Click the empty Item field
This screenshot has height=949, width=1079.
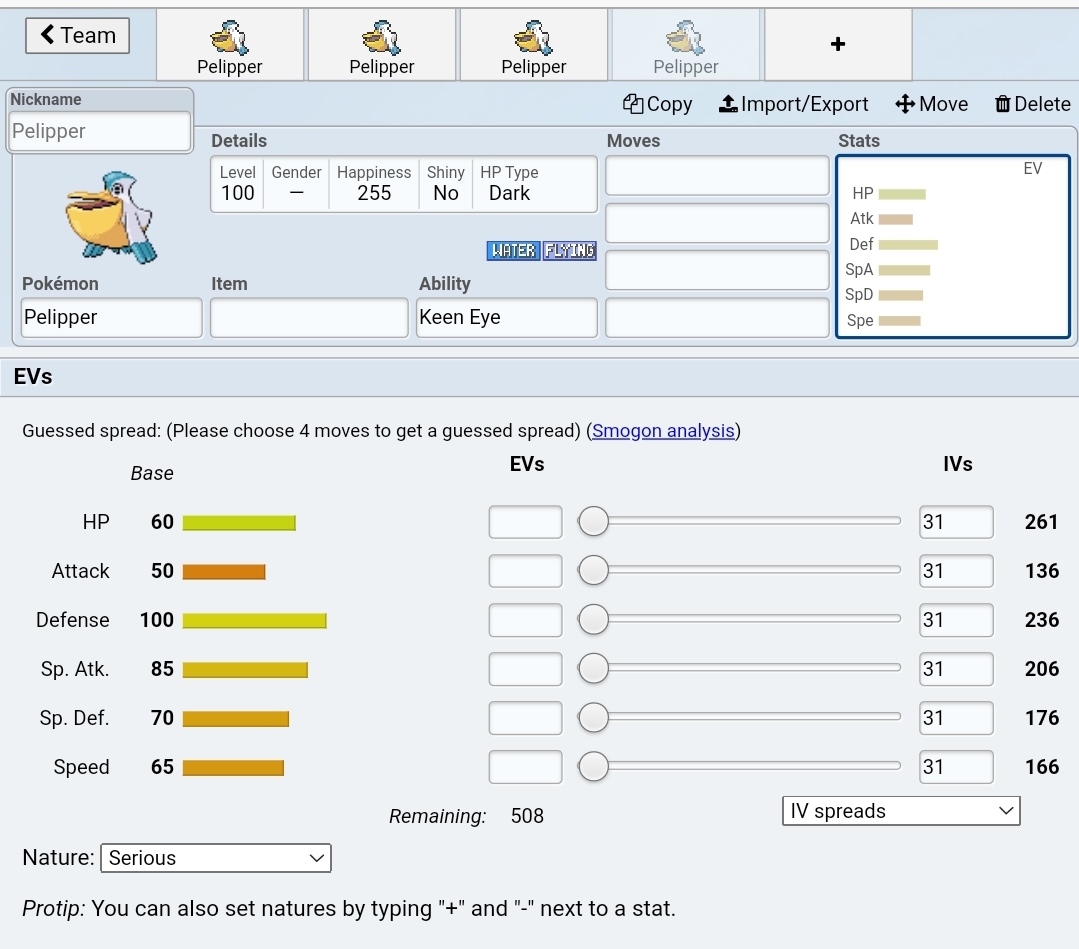click(x=309, y=317)
